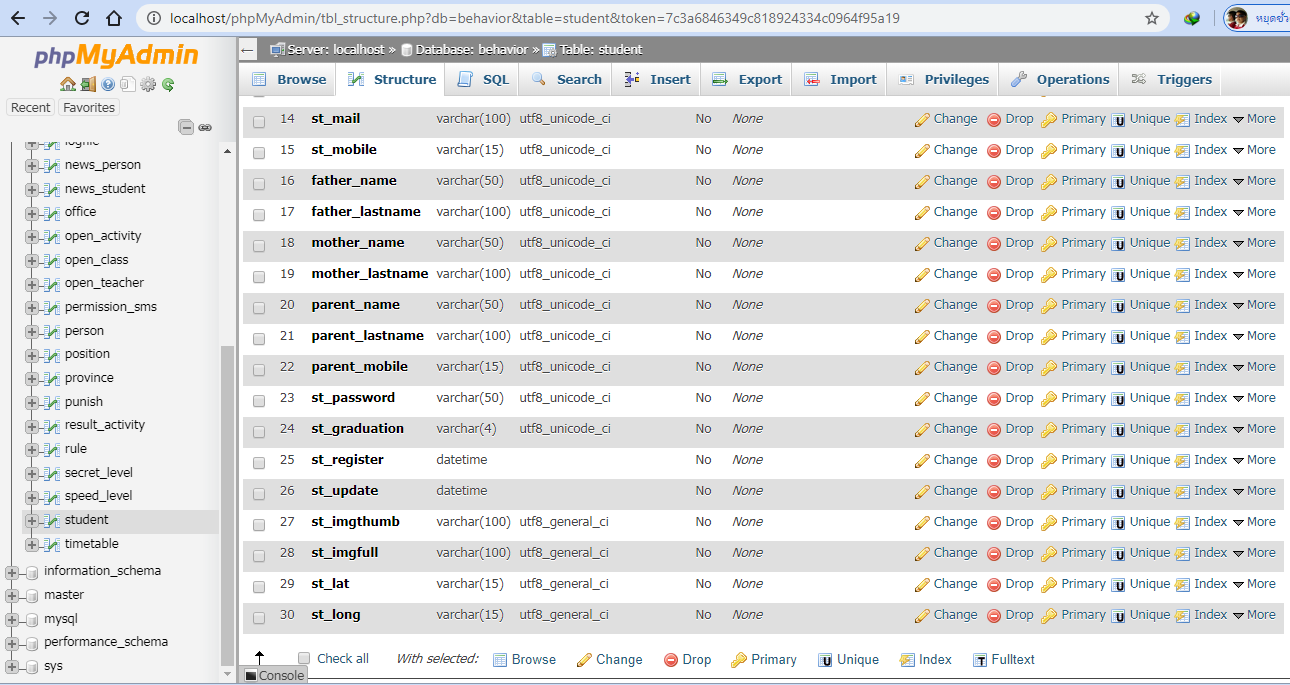
Task: Click the Recent tables button
Action: pos(30,107)
